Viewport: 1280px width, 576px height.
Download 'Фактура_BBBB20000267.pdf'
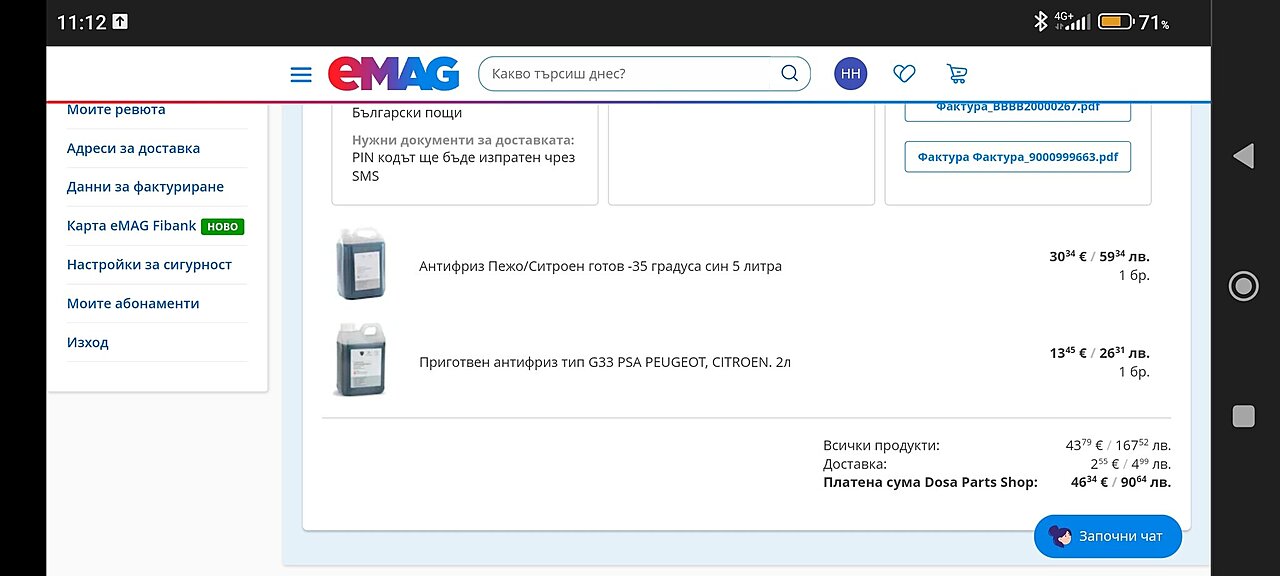click(x=1018, y=109)
